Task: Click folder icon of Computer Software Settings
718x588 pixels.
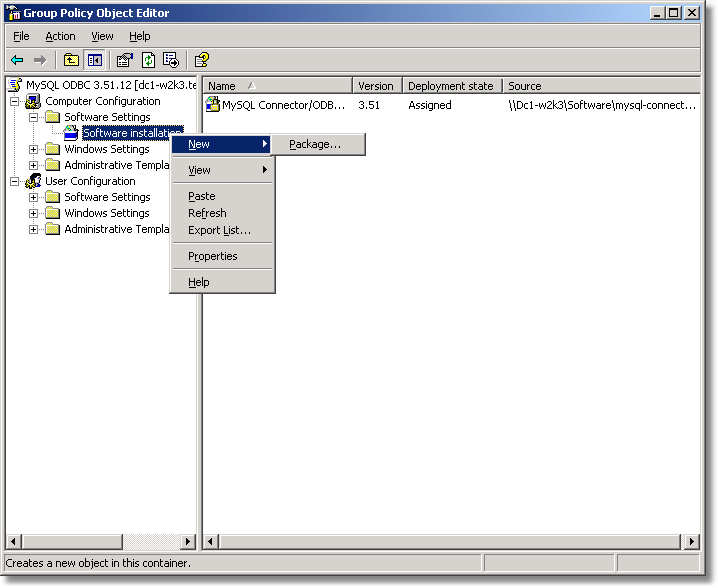Action: click(53, 117)
